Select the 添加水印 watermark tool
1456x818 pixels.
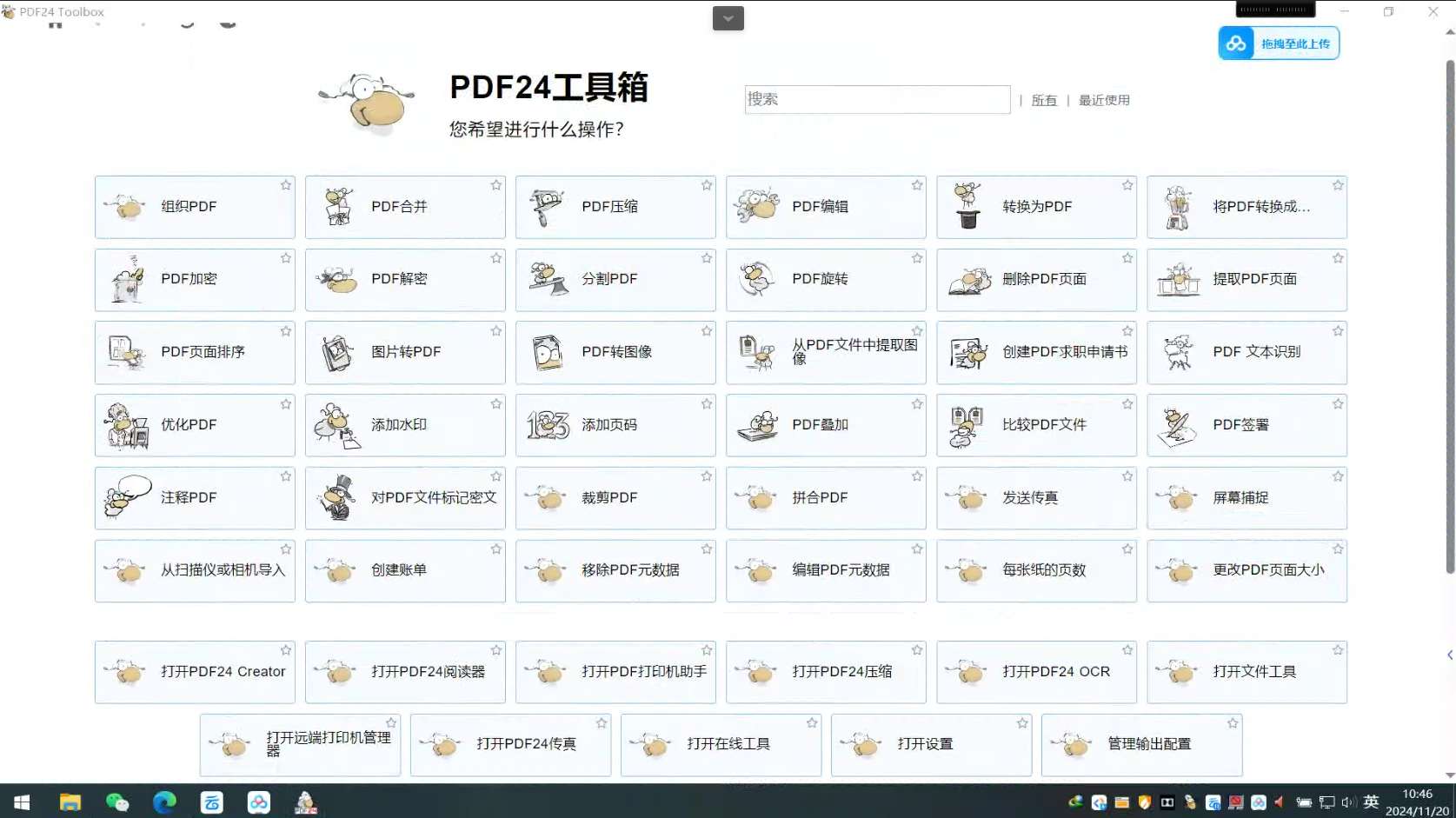[x=405, y=426]
